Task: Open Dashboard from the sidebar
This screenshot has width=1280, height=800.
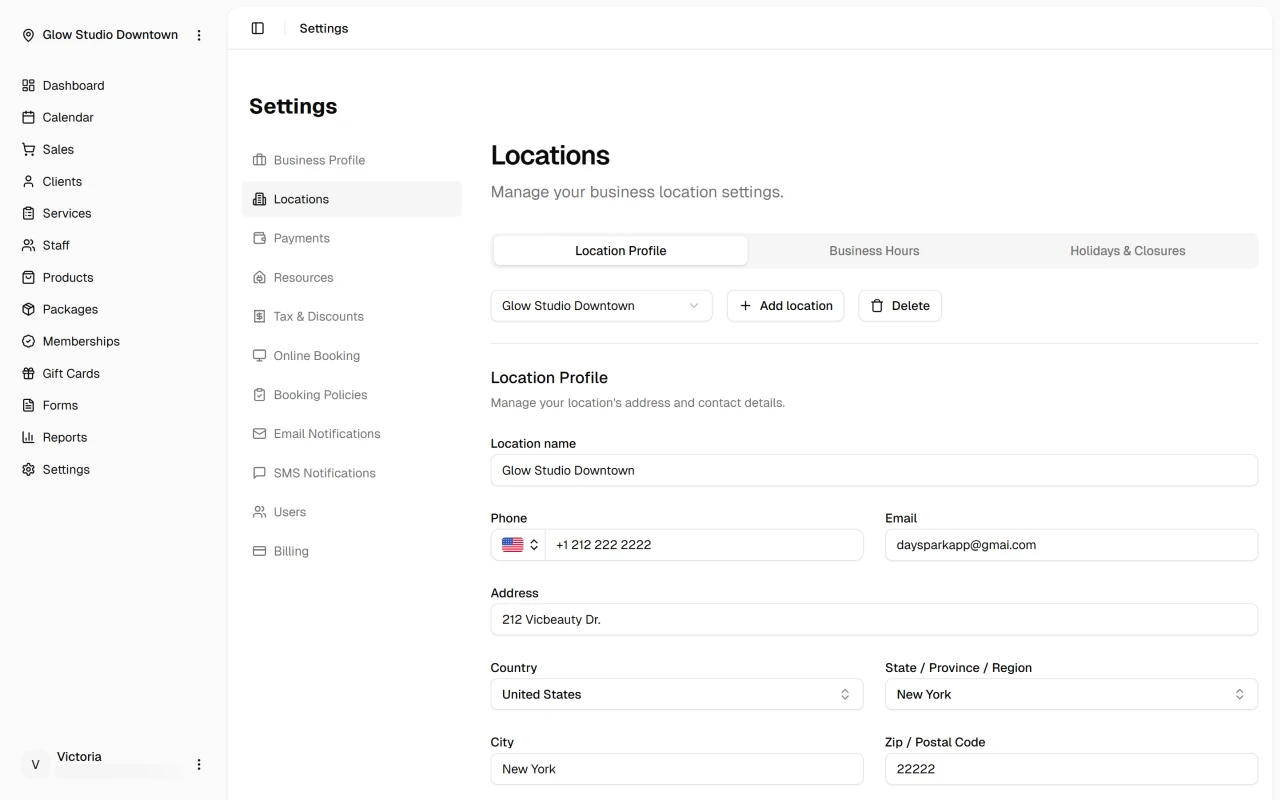Action: [x=73, y=85]
